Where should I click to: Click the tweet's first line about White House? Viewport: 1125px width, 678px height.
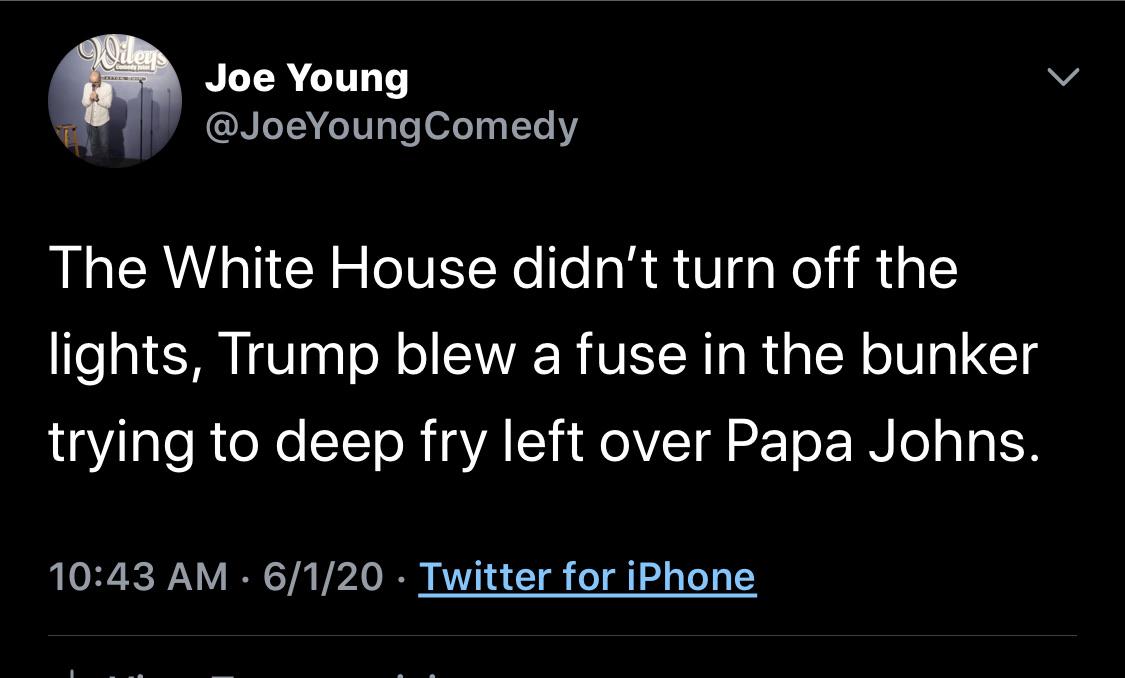pos(503,269)
